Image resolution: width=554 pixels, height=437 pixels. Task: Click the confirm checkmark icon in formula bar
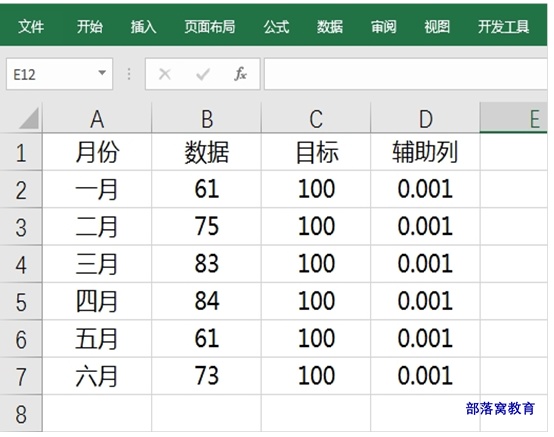tap(203, 74)
